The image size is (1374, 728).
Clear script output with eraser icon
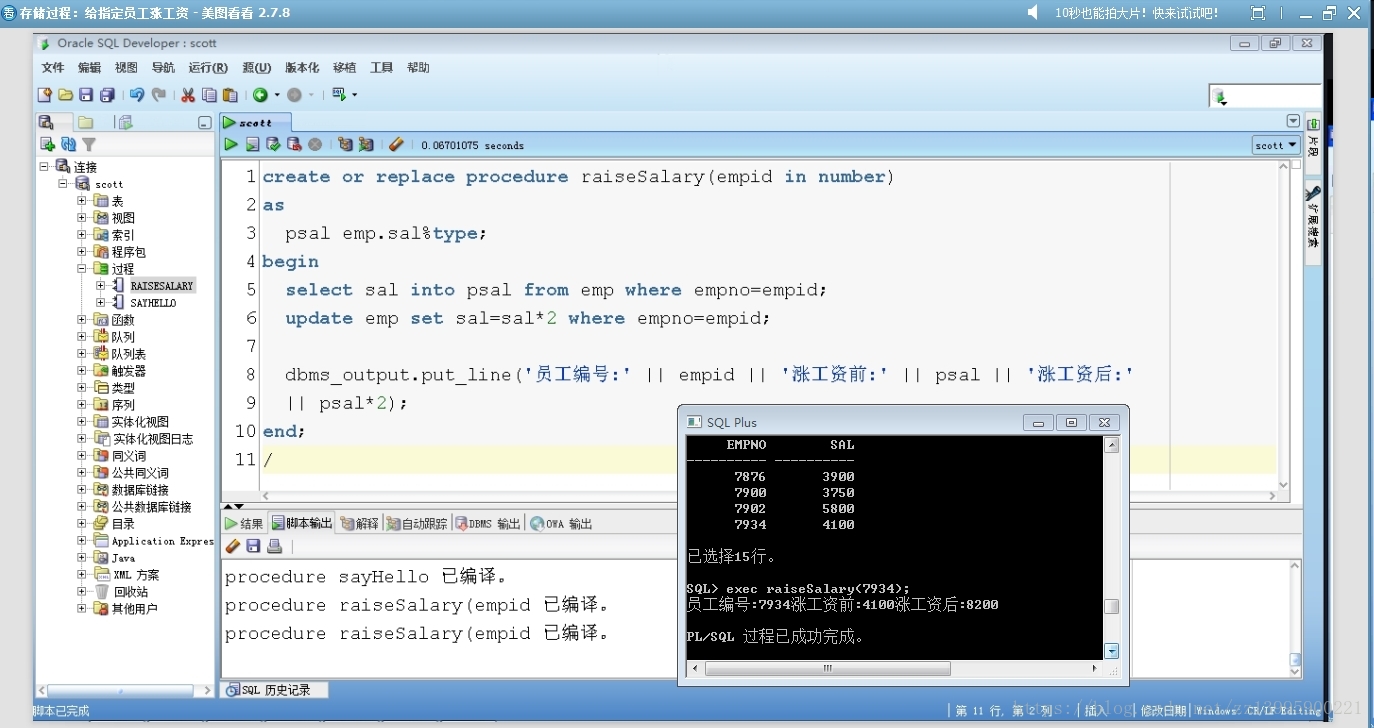[233, 546]
